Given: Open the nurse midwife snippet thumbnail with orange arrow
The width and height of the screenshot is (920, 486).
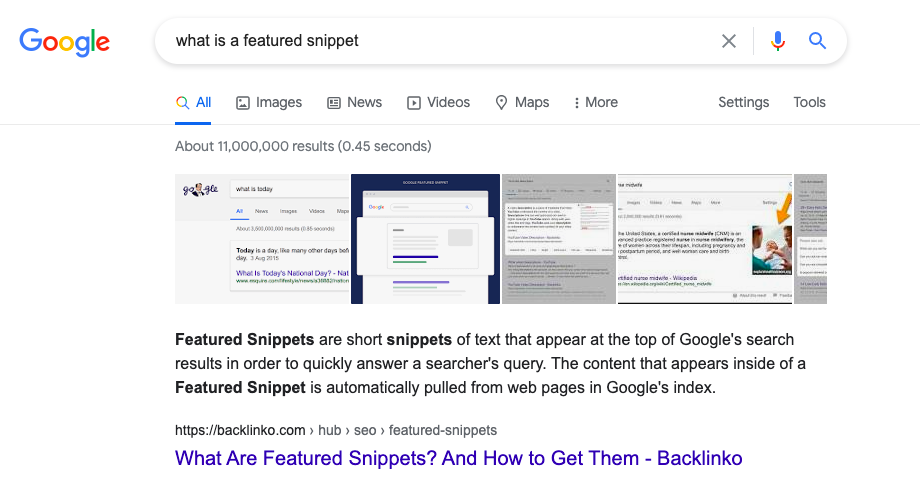Looking at the screenshot, I should tap(705, 239).
